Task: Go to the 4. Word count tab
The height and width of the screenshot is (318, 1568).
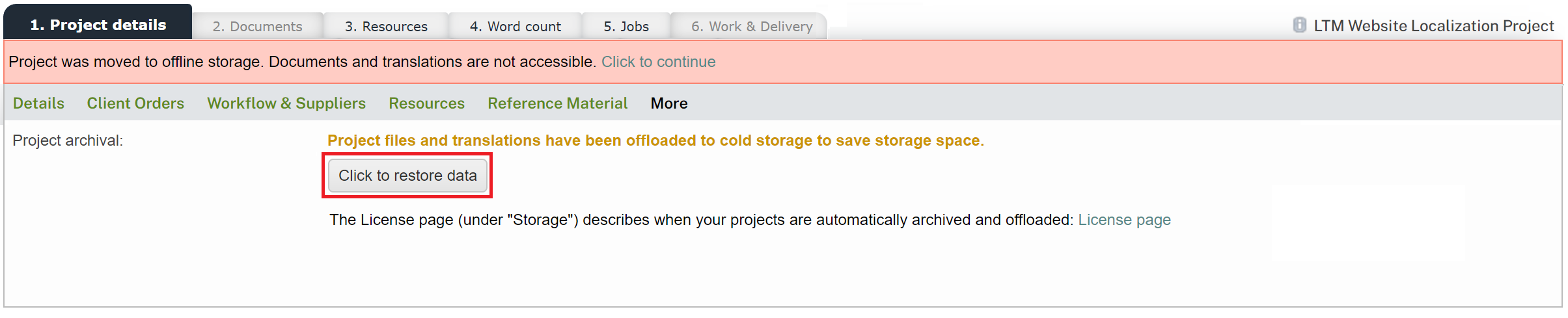Action: pos(515,27)
